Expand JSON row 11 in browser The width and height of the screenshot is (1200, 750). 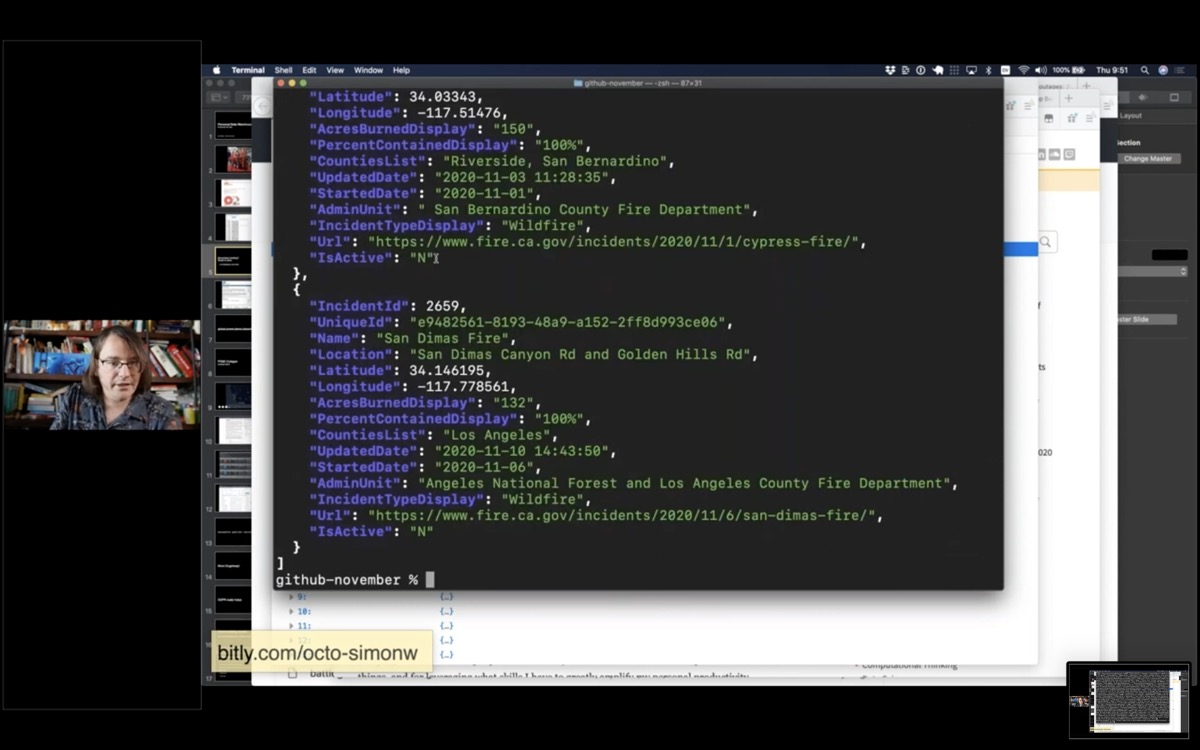(291, 625)
